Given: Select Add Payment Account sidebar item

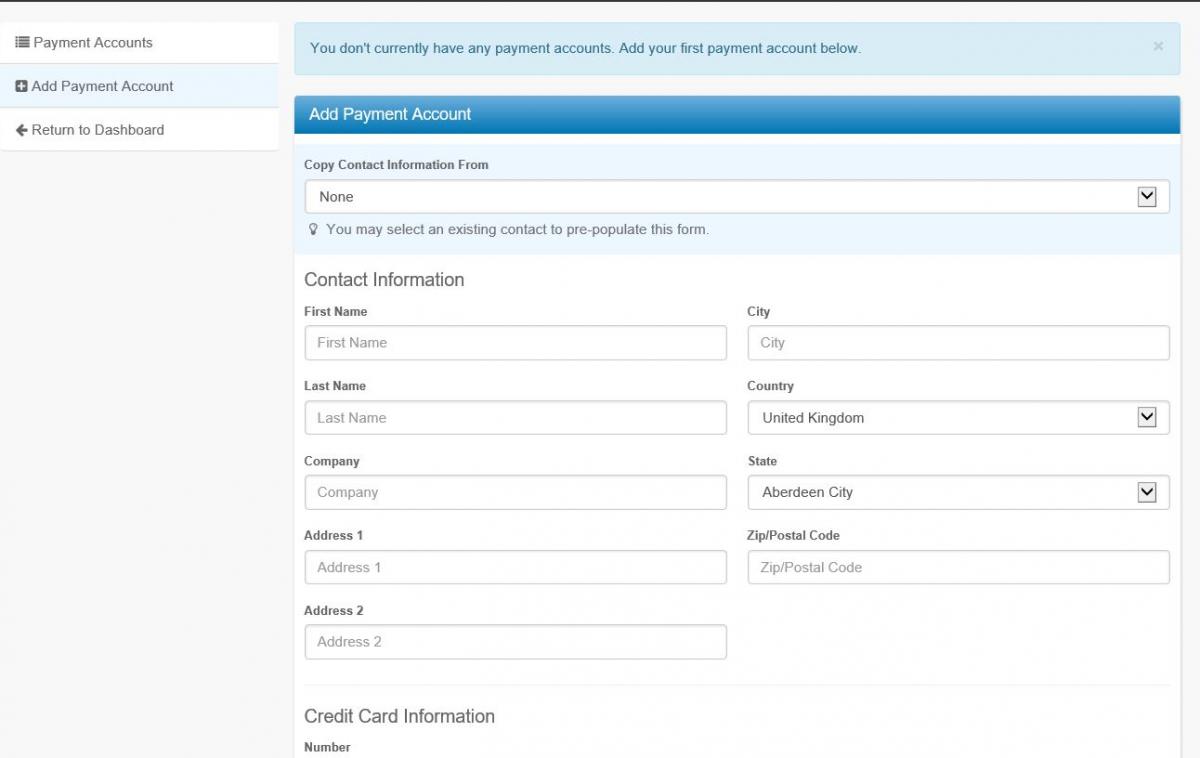Looking at the screenshot, I should pos(139,86).
